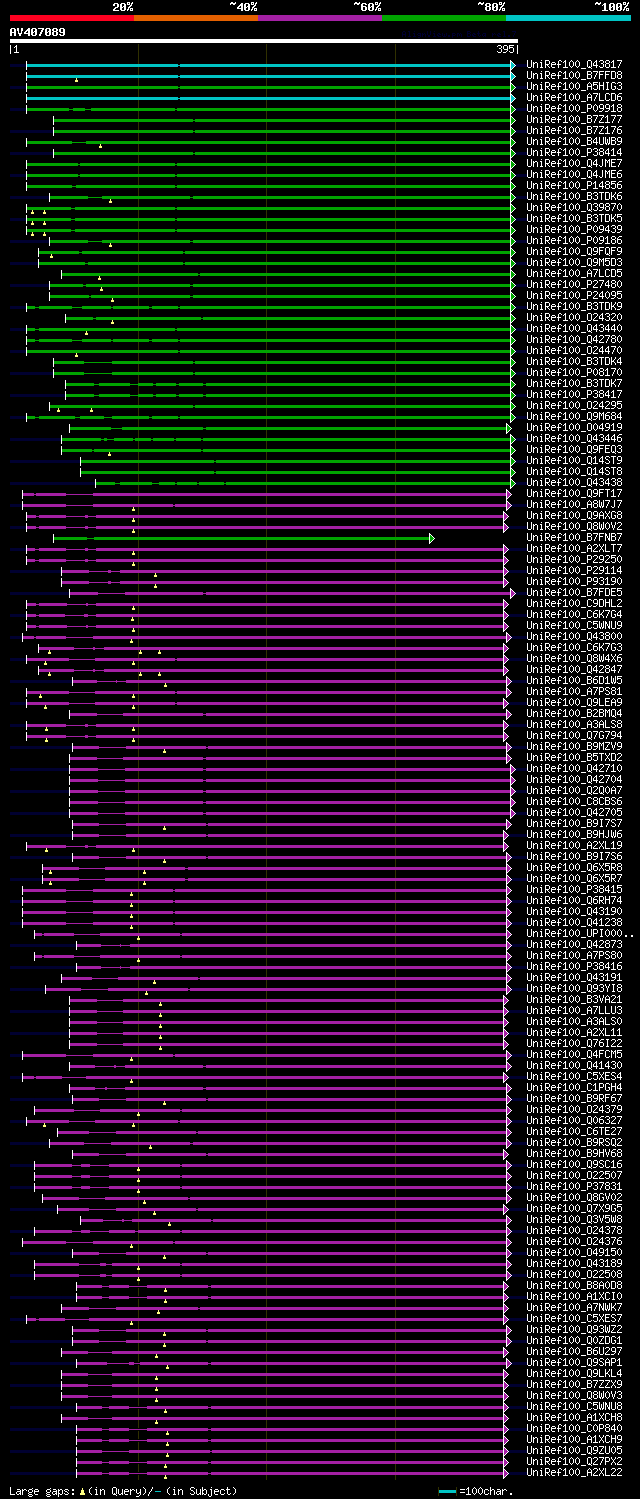The height and width of the screenshot is (1499, 640).
Task: Select the UniRef100_P38416 label
Action: [x=575, y=967]
